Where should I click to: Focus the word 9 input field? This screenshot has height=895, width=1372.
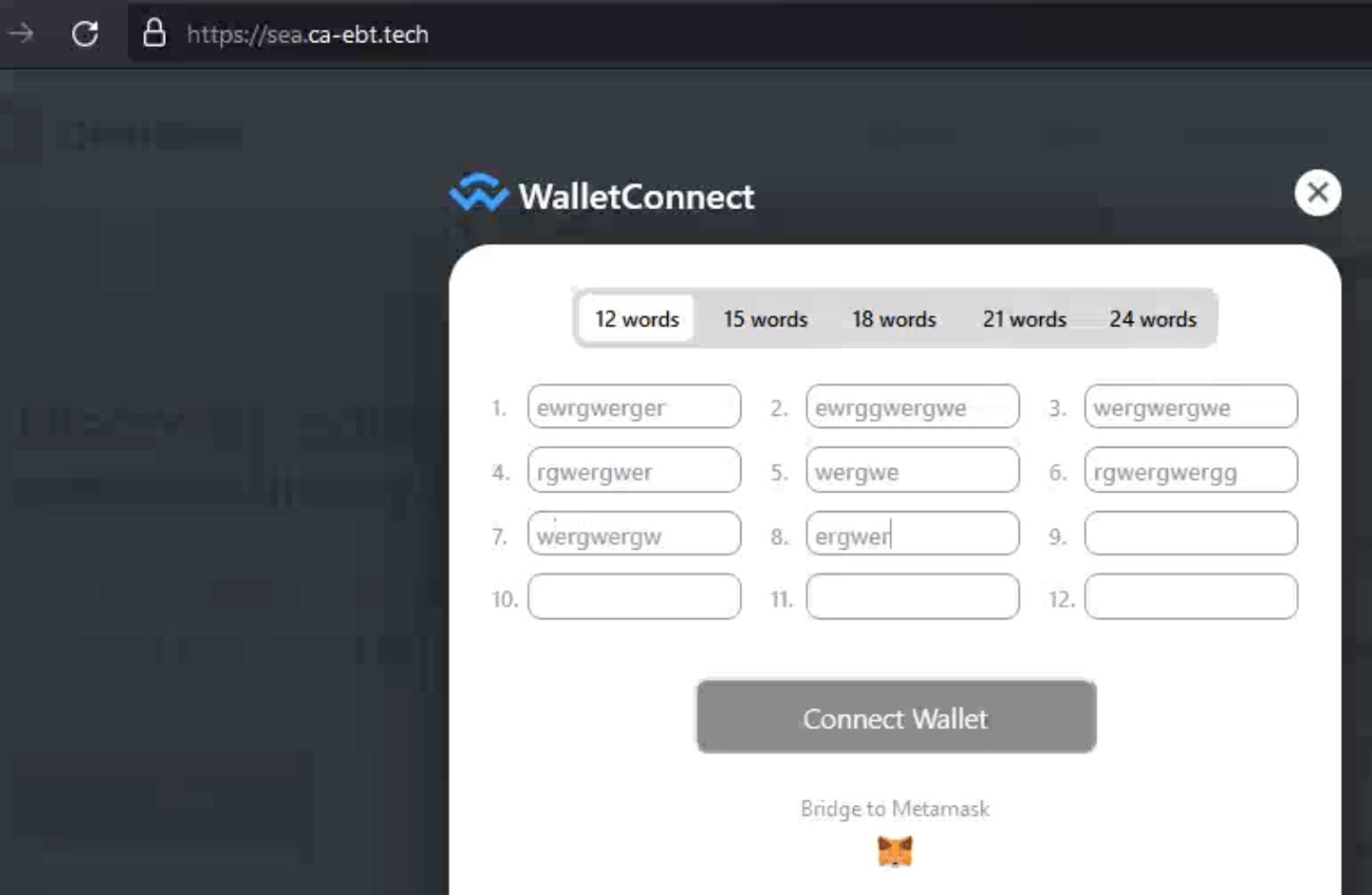tap(1191, 533)
